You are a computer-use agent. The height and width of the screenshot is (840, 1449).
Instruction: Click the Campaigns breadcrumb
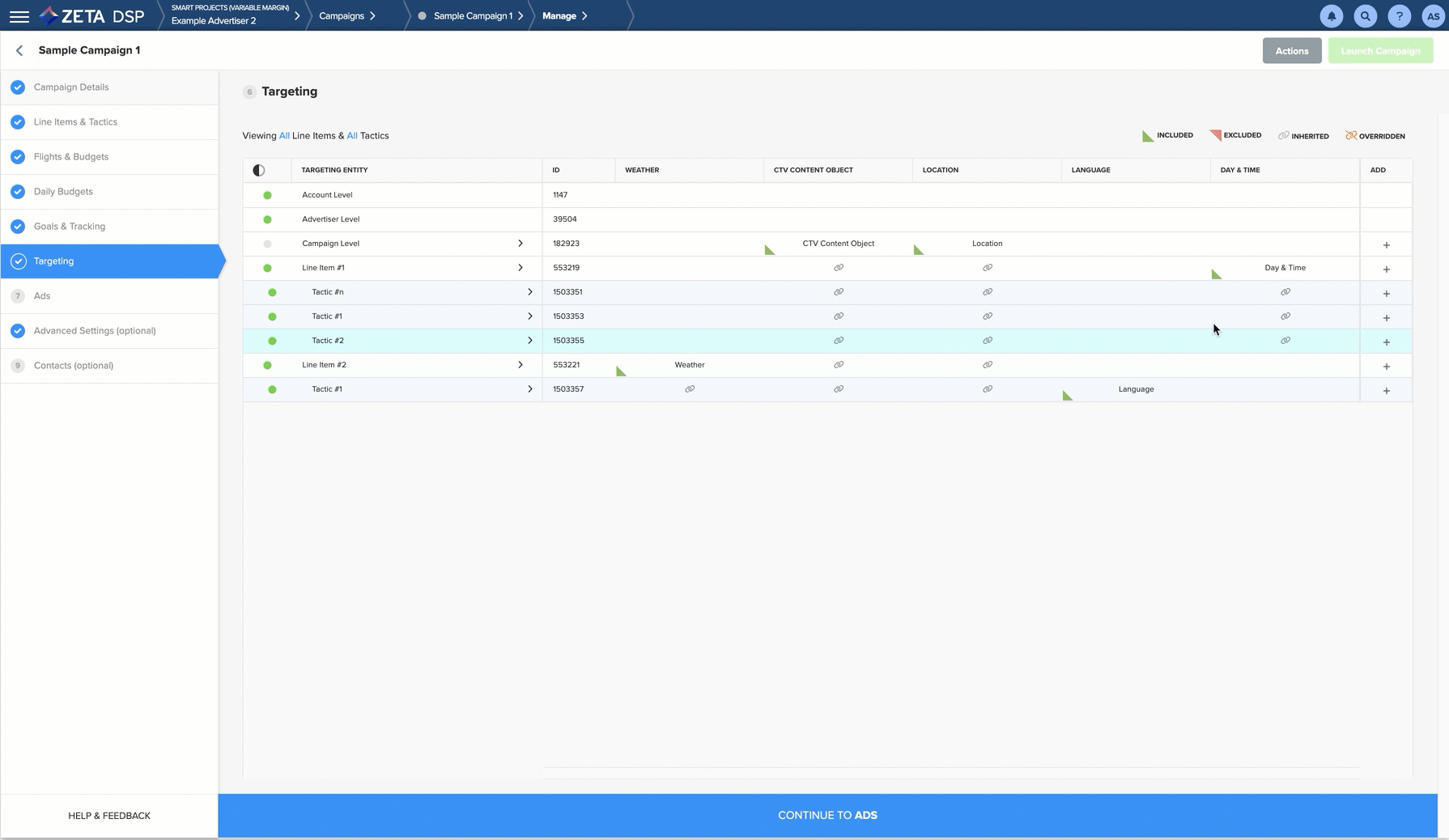[342, 16]
